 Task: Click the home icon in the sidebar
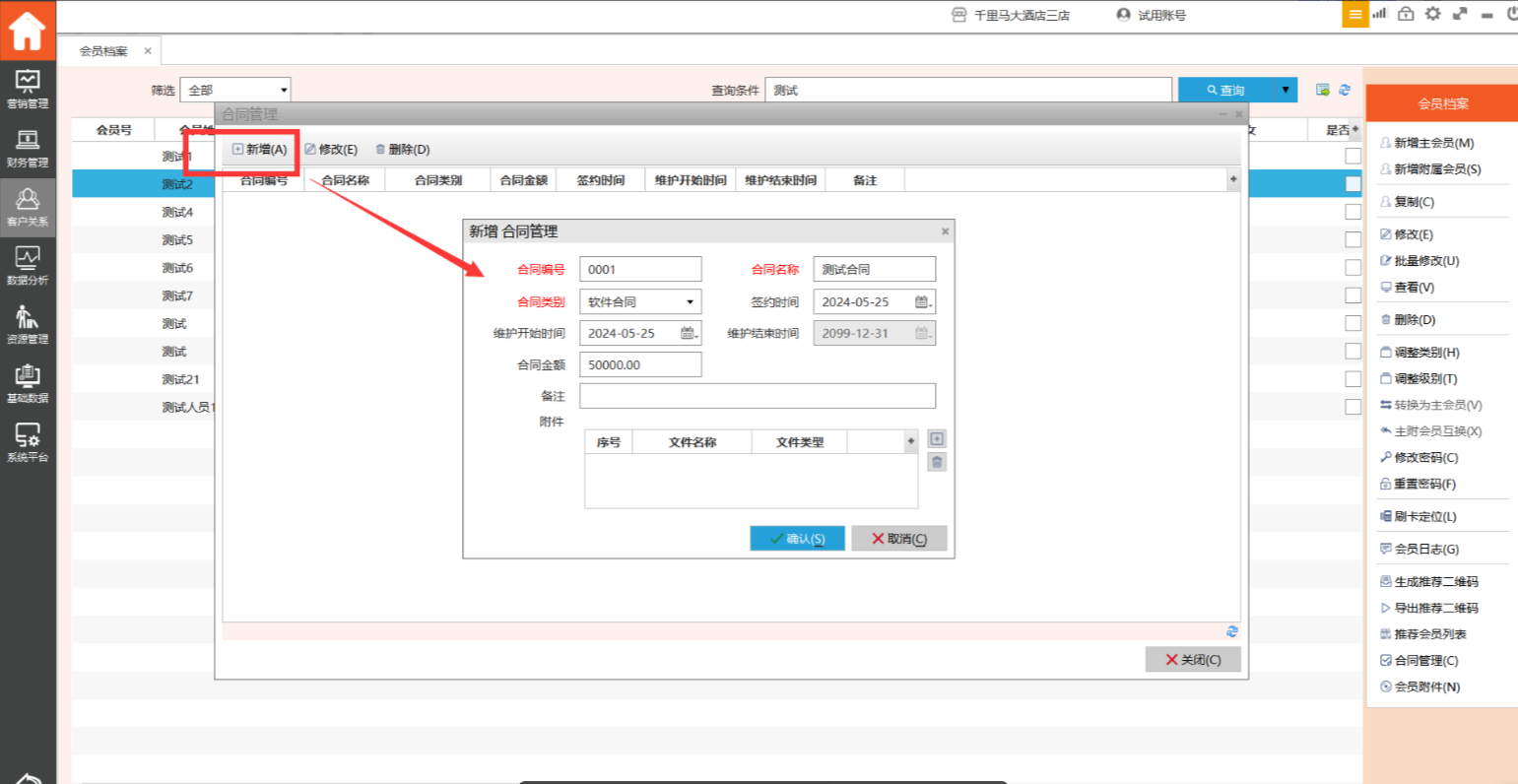click(x=28, y=32)
